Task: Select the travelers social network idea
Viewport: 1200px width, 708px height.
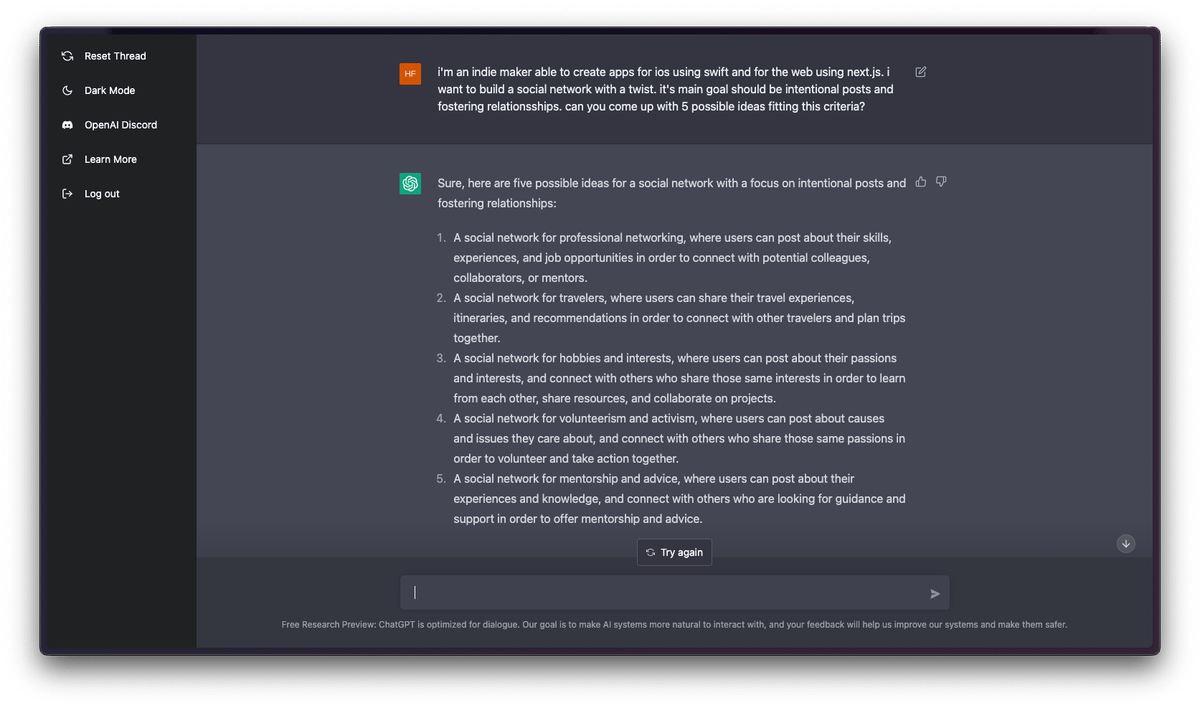Action: (x=679, y=318)
